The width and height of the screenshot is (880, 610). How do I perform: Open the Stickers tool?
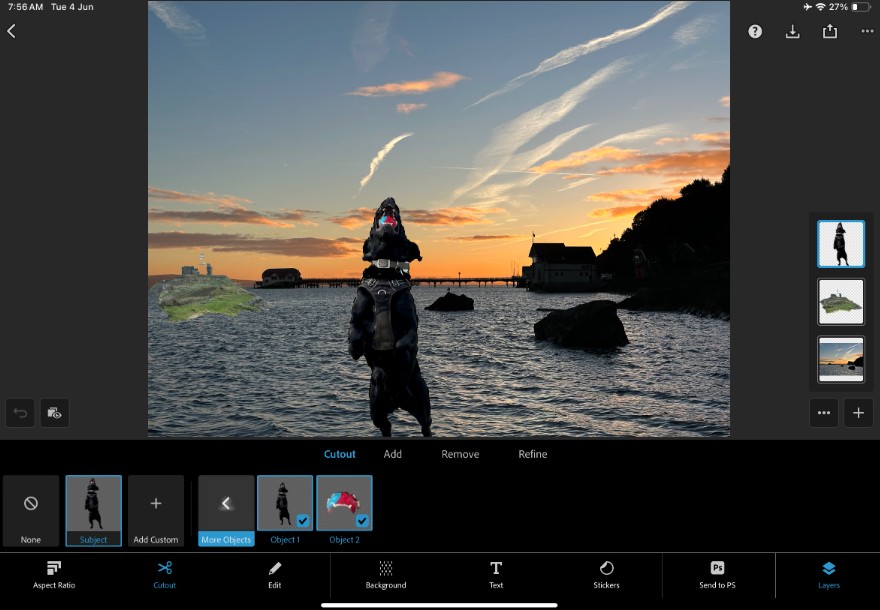[606, 574]
